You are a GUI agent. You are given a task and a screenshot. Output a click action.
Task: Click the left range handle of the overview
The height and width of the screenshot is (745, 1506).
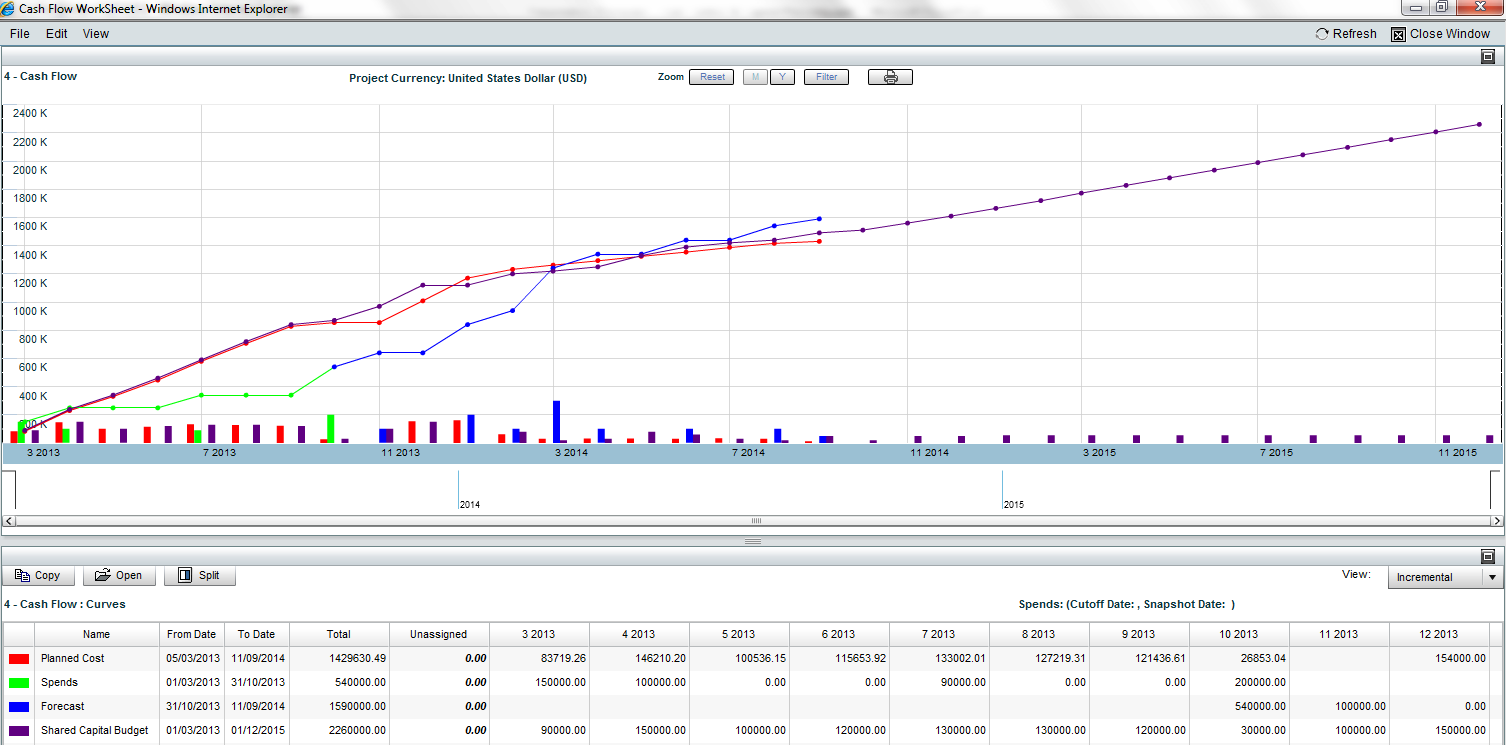(9, 491)
